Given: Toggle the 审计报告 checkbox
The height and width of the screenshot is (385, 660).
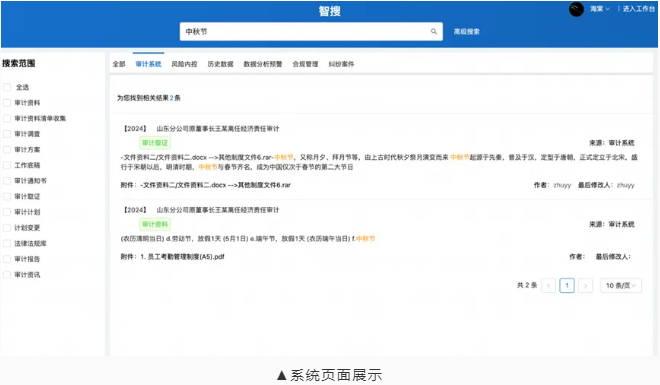Looking at the screenshot, I should coord(7,259).
